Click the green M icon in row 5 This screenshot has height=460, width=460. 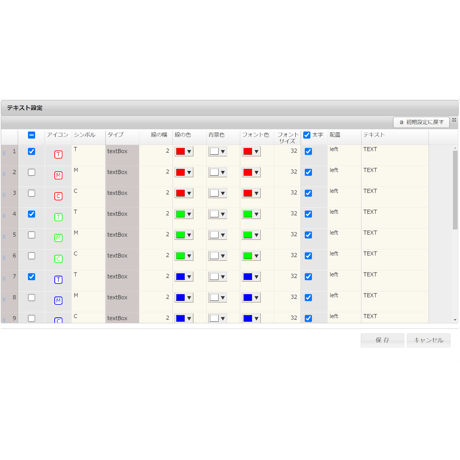[58, 238]
